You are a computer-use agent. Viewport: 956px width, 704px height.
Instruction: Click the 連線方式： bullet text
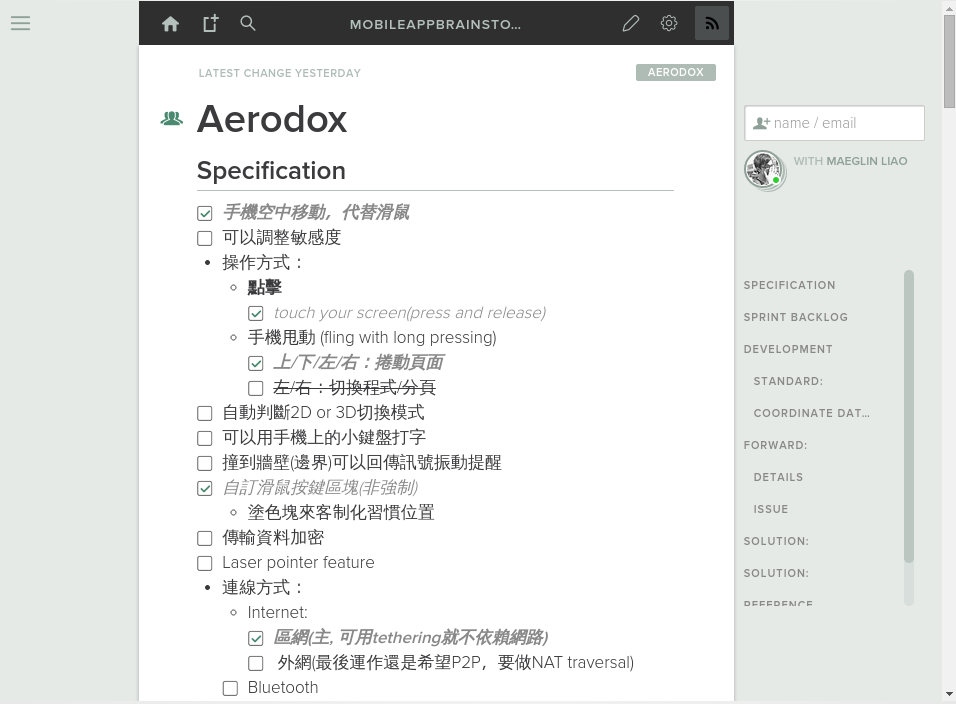click(263, 588)
